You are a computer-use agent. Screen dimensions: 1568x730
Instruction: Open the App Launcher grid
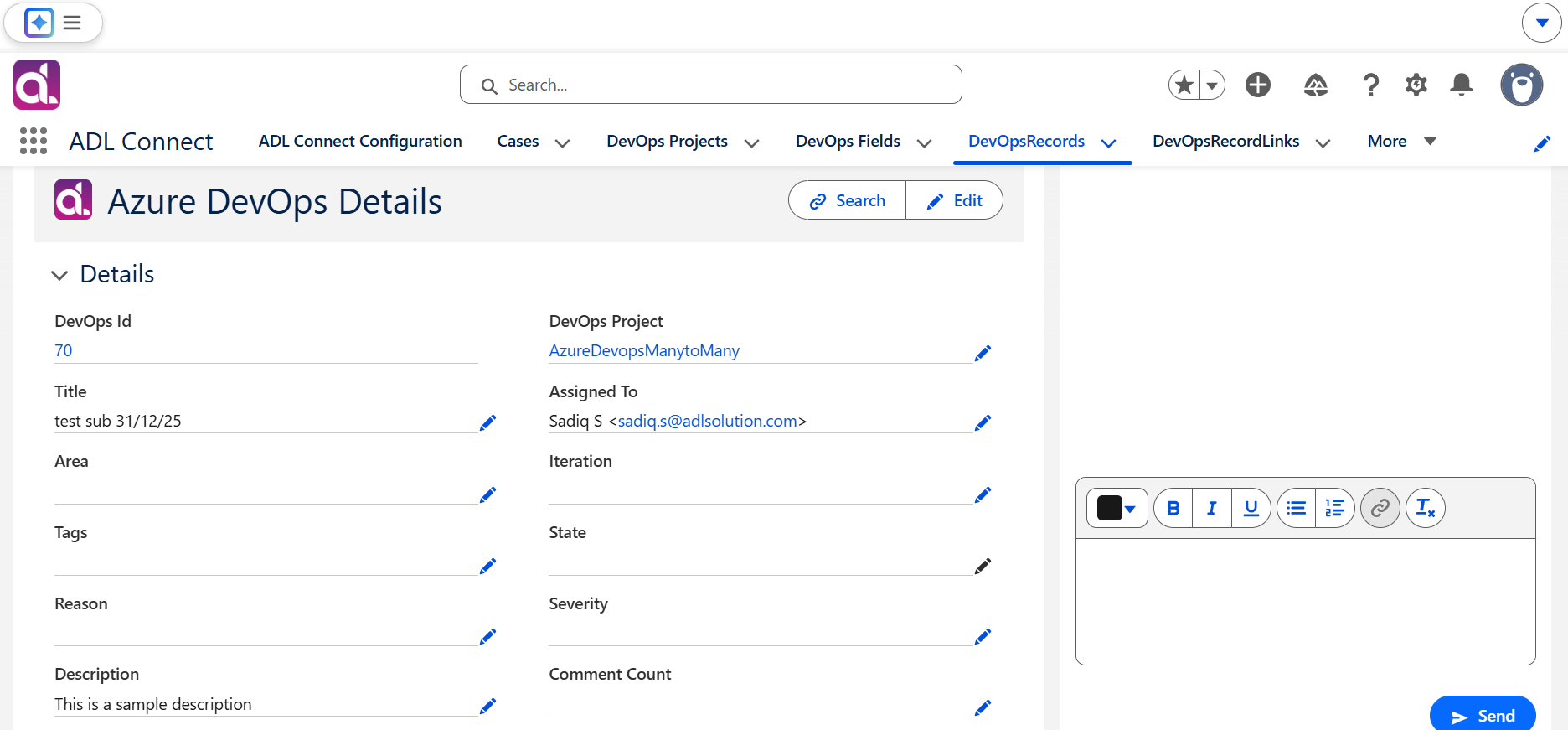tap(34, 141)
